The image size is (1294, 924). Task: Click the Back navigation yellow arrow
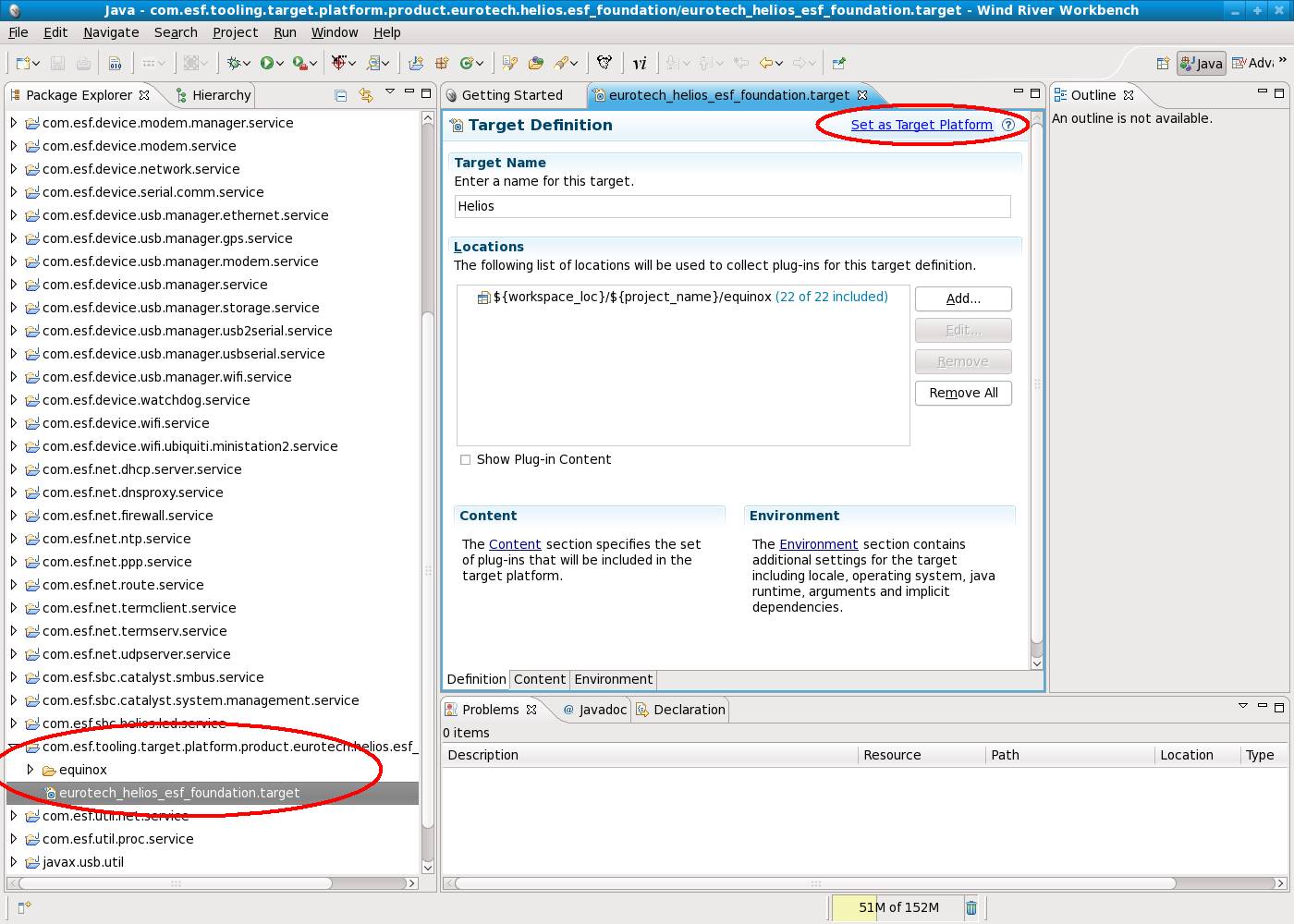coord(765,63)
